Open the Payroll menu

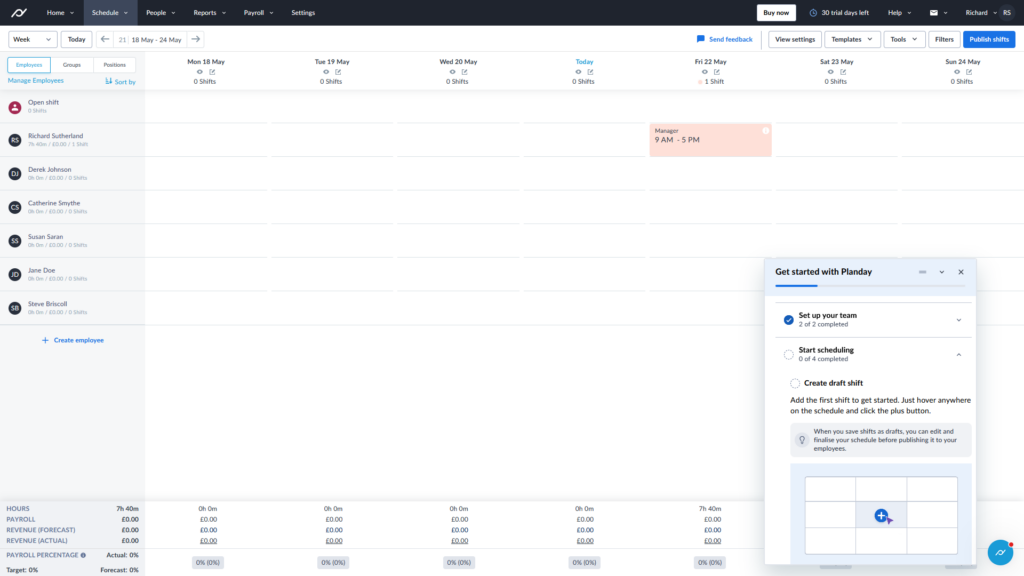coord(259,12)
